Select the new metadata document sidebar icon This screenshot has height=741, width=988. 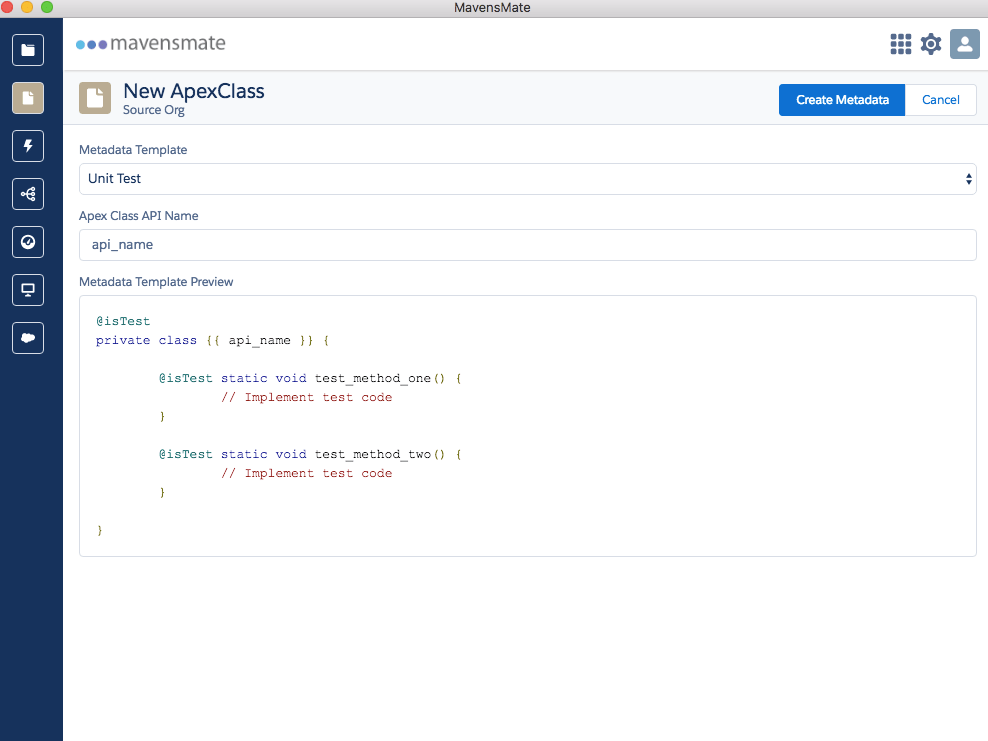[28, 98]
